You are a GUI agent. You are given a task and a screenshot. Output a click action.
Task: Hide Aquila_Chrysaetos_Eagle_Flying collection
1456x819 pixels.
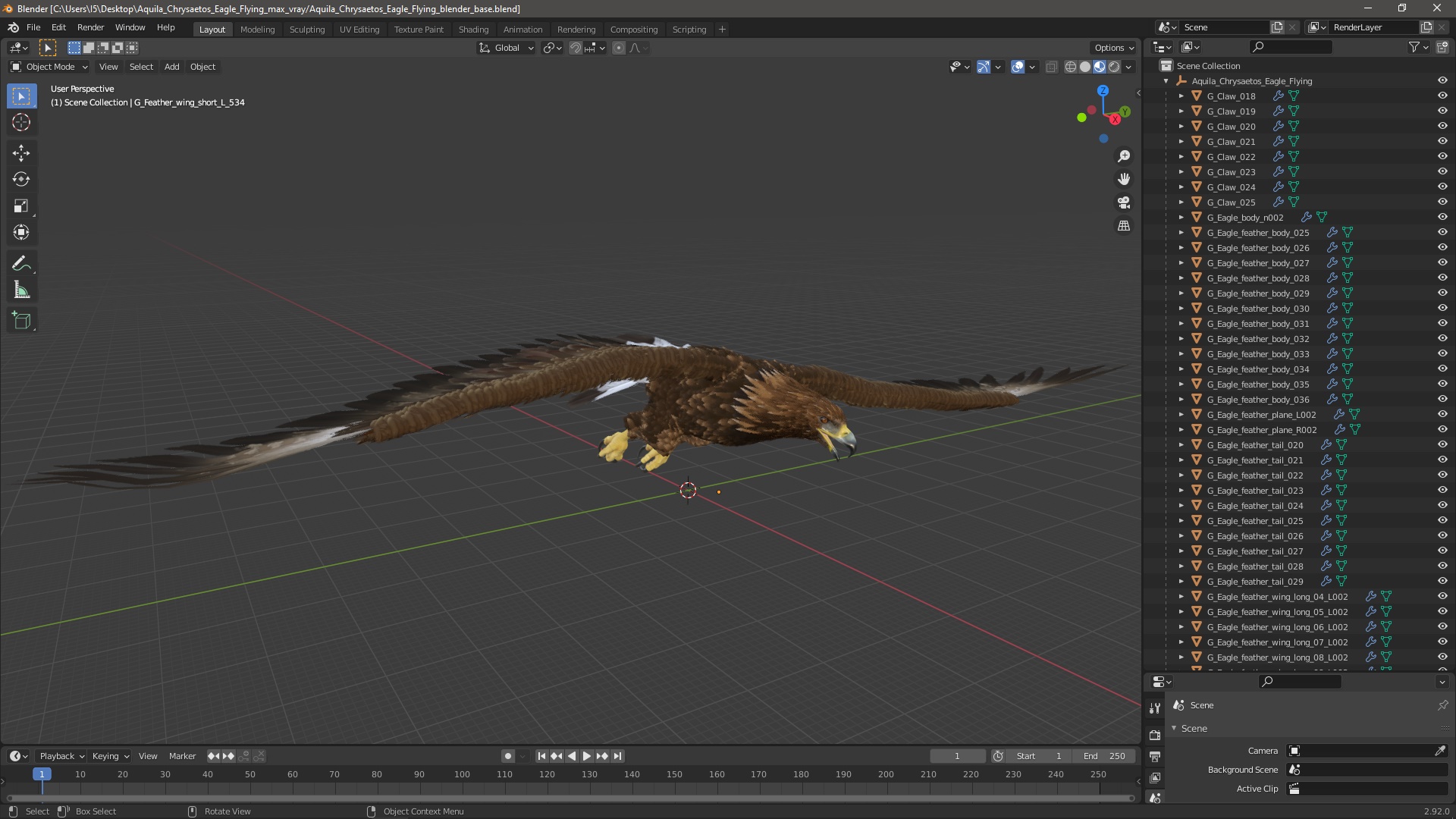(x=1442, y=81)
